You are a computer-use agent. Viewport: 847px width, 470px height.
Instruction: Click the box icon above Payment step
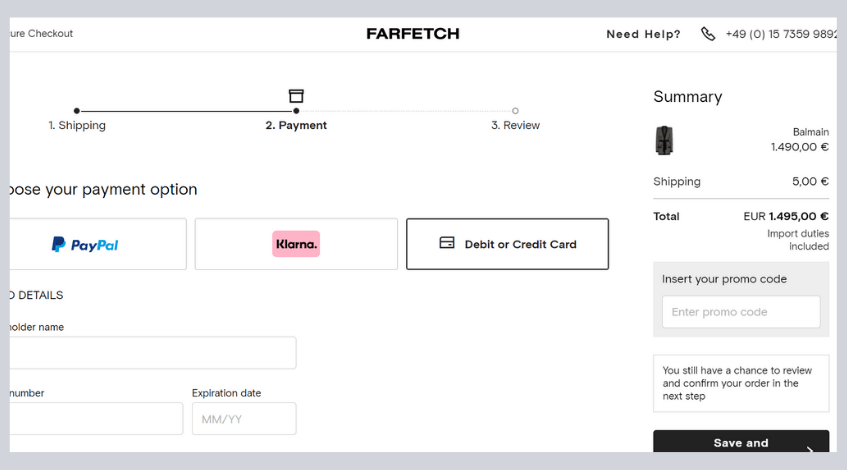pyautogui.click(x=296, y=96)
